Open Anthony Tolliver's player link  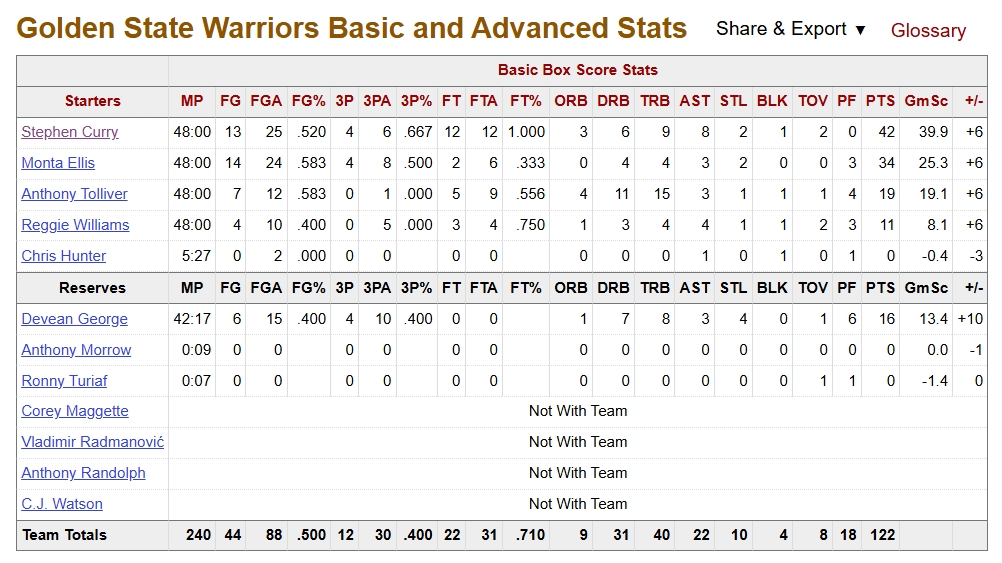(x=75, y=194)
